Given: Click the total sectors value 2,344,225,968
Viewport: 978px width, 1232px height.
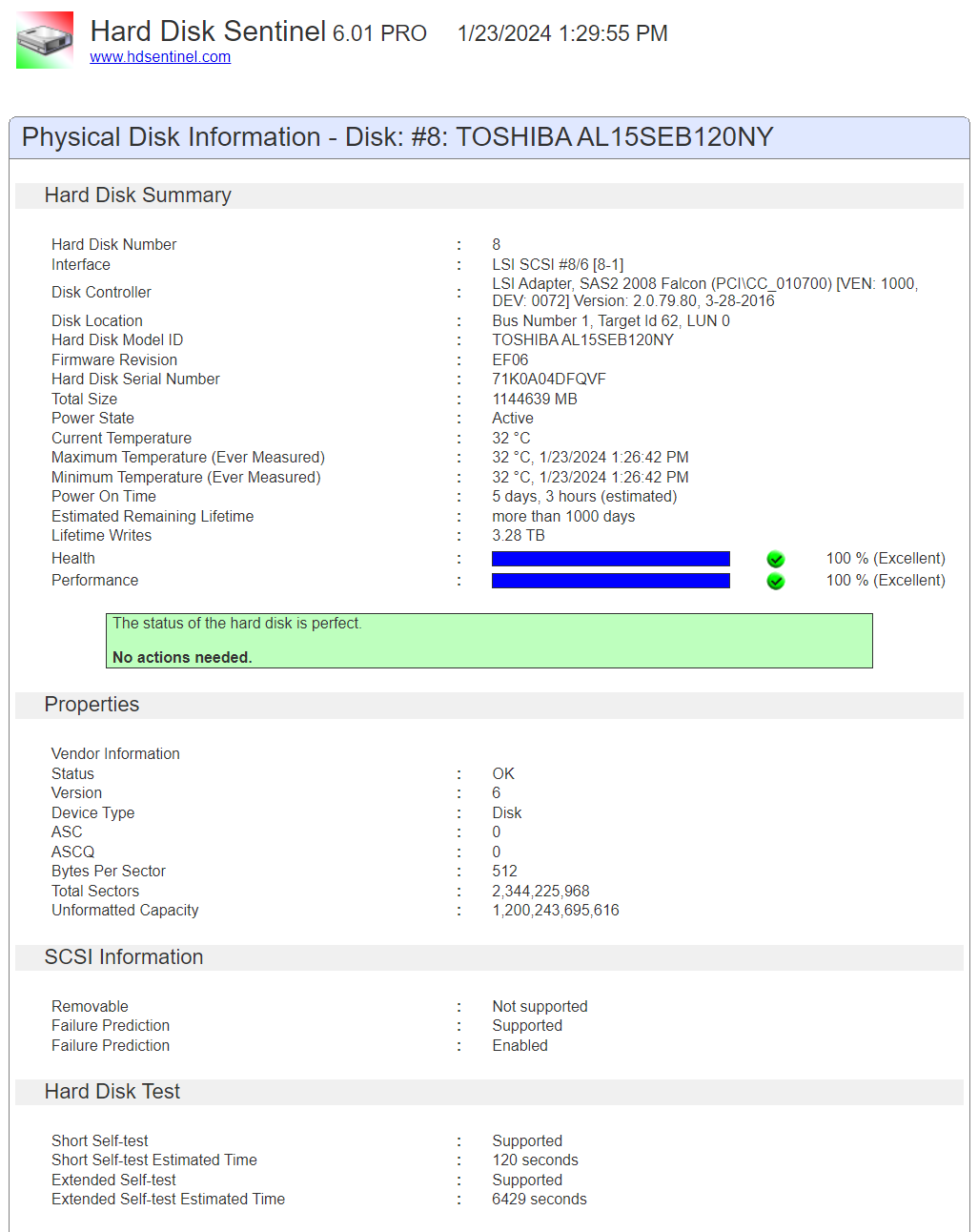Looking at the screenshot, I should point(540,892).
